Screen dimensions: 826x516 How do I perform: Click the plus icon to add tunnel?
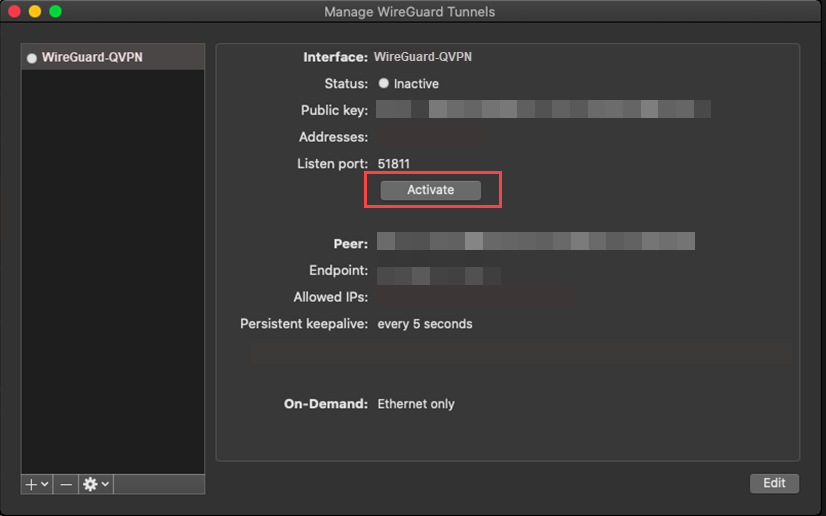pos(31,484)
